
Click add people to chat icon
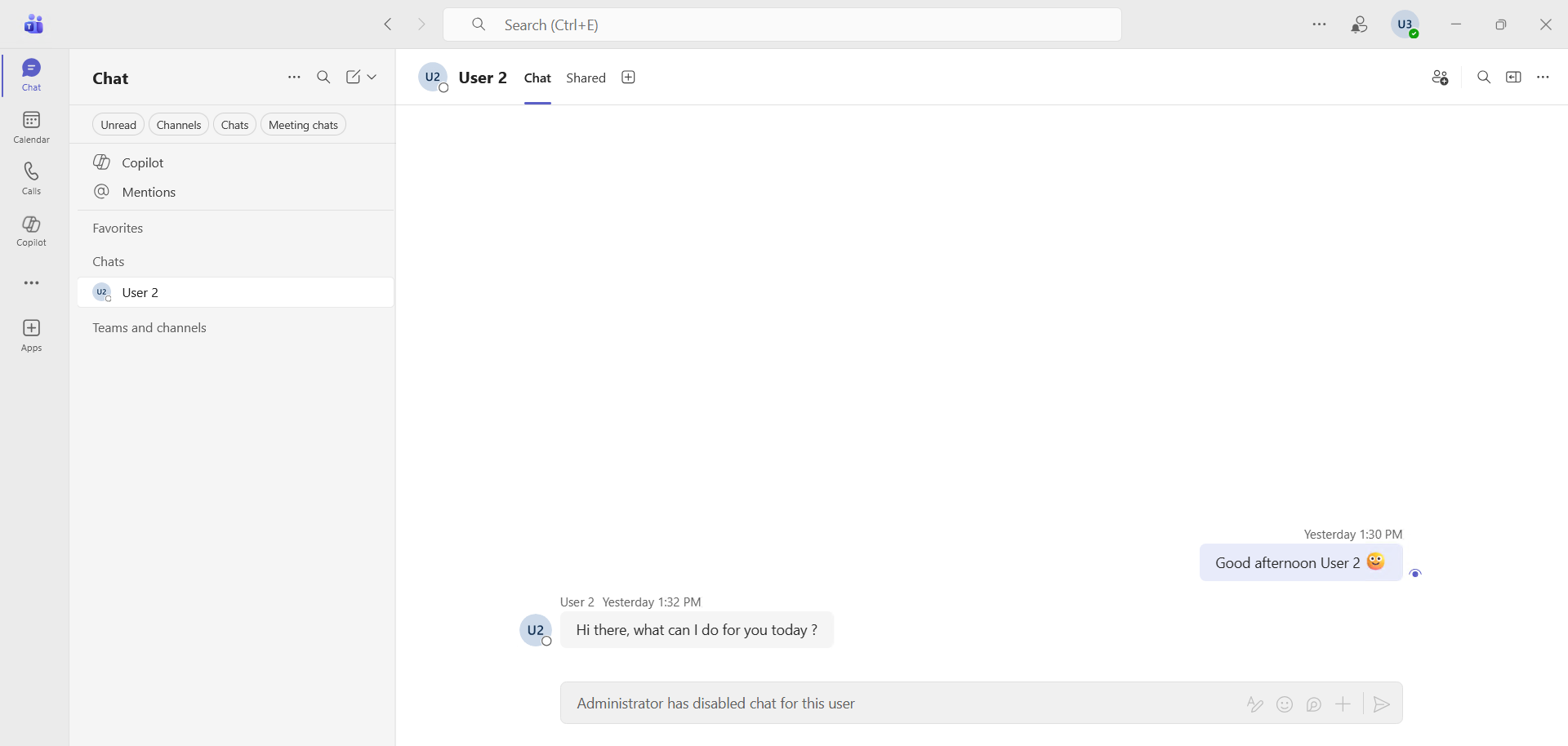[1440, 78]
